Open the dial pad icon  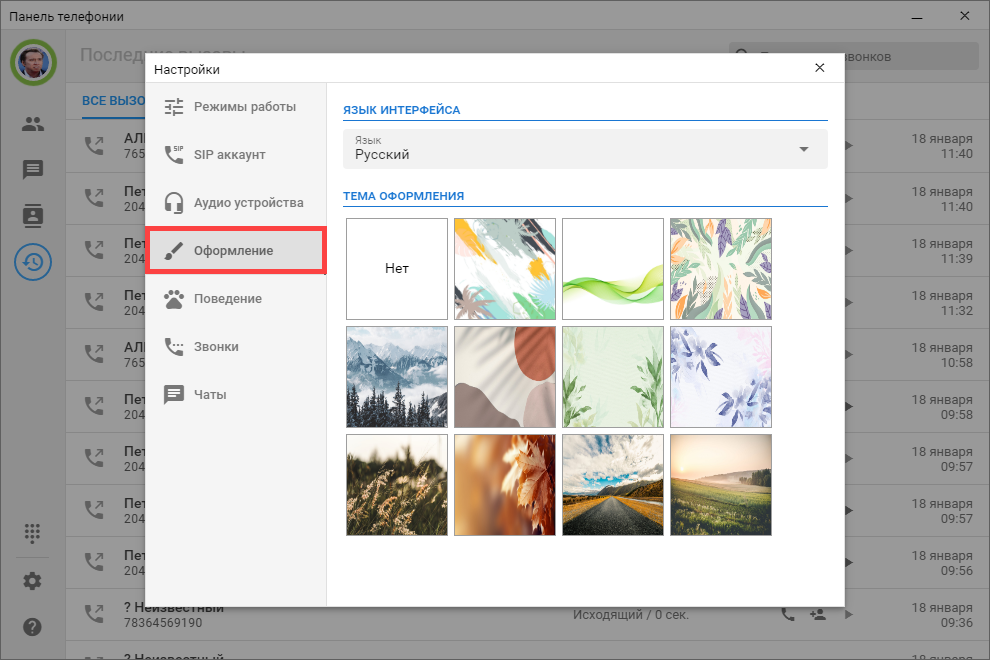coord(33,533)
